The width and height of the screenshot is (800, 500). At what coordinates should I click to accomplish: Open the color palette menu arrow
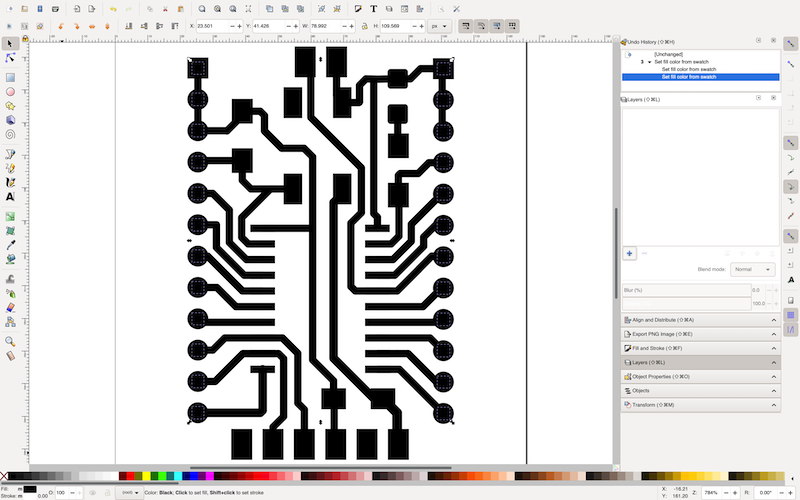pyautogui.click(x=795, y=479)
